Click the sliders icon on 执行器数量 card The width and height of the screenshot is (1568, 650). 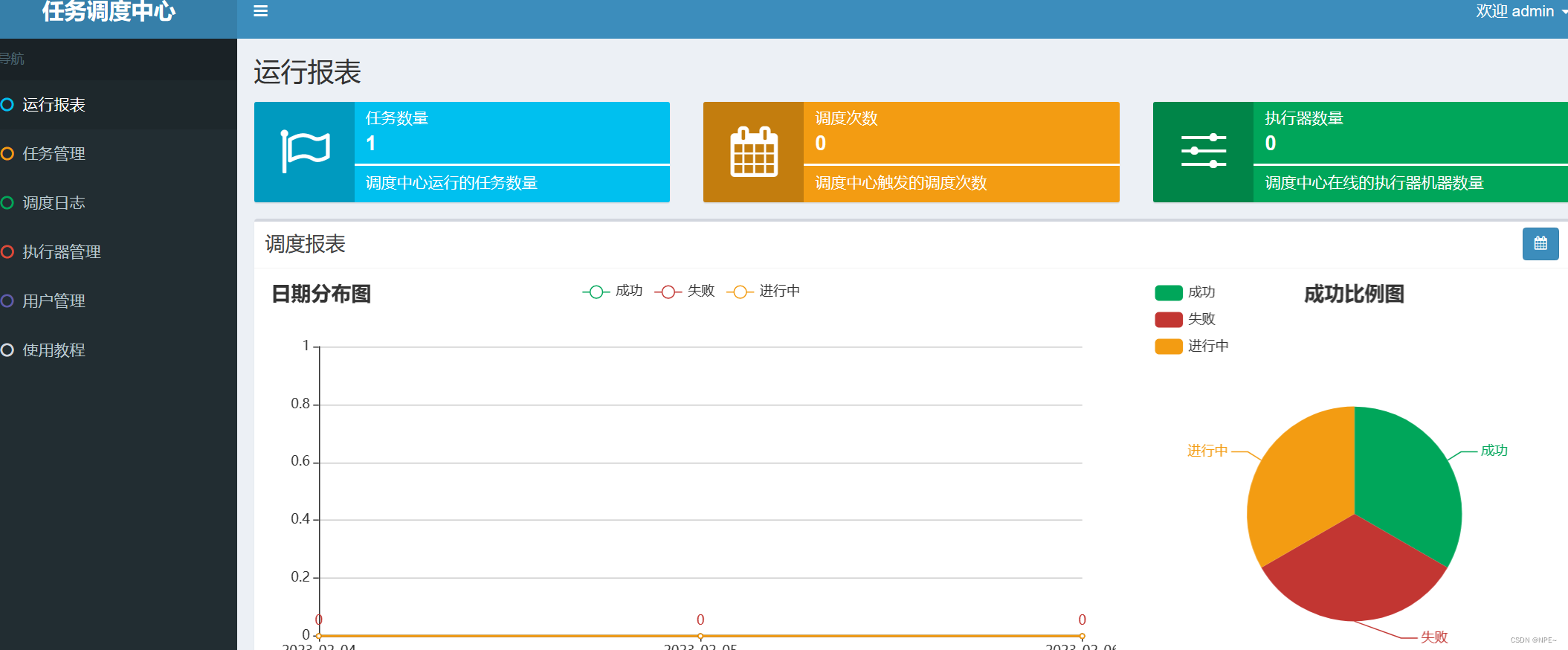[1204, 151]
